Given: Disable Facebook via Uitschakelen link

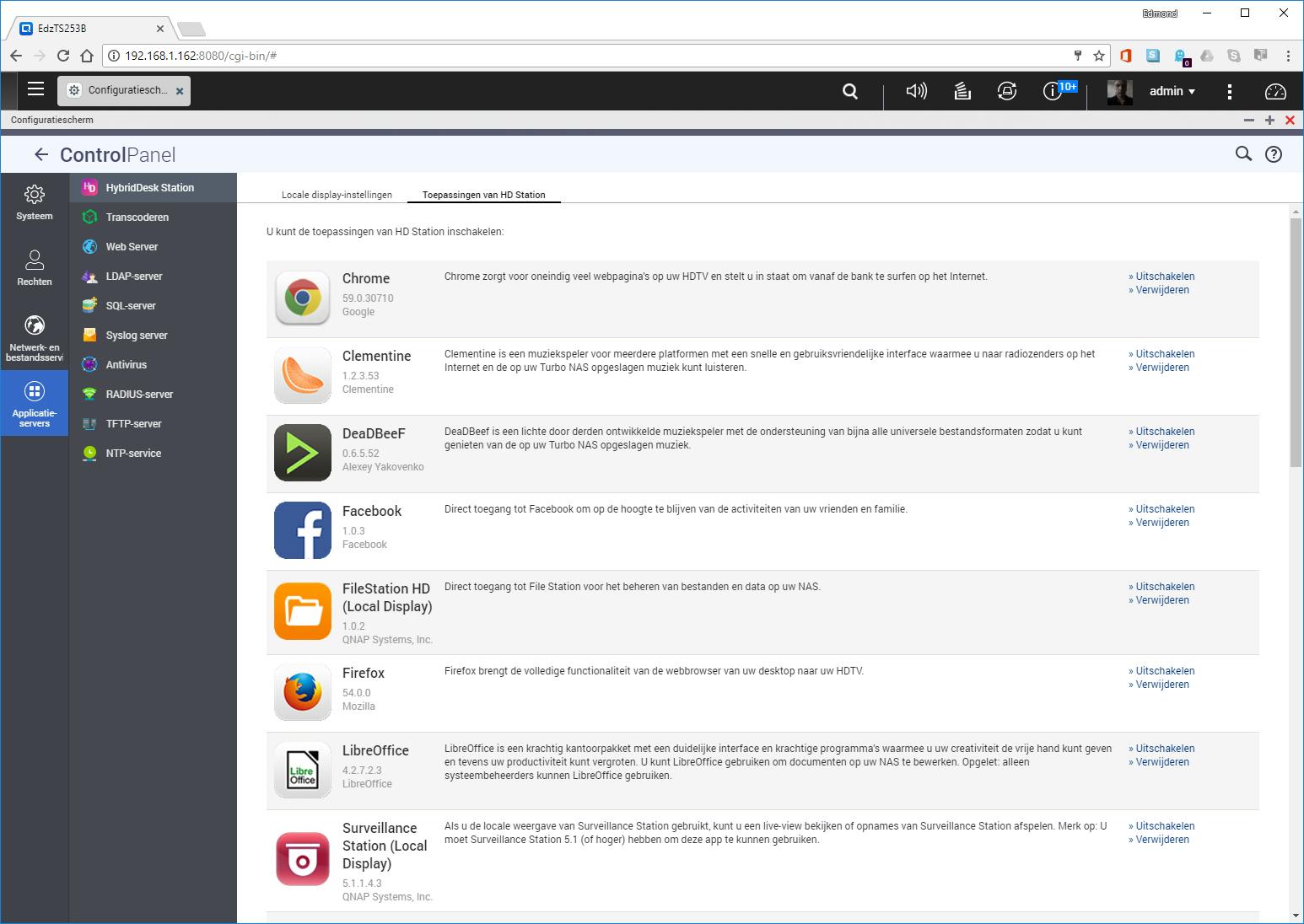Looking at the screenshot, I should click(1161, 509).
